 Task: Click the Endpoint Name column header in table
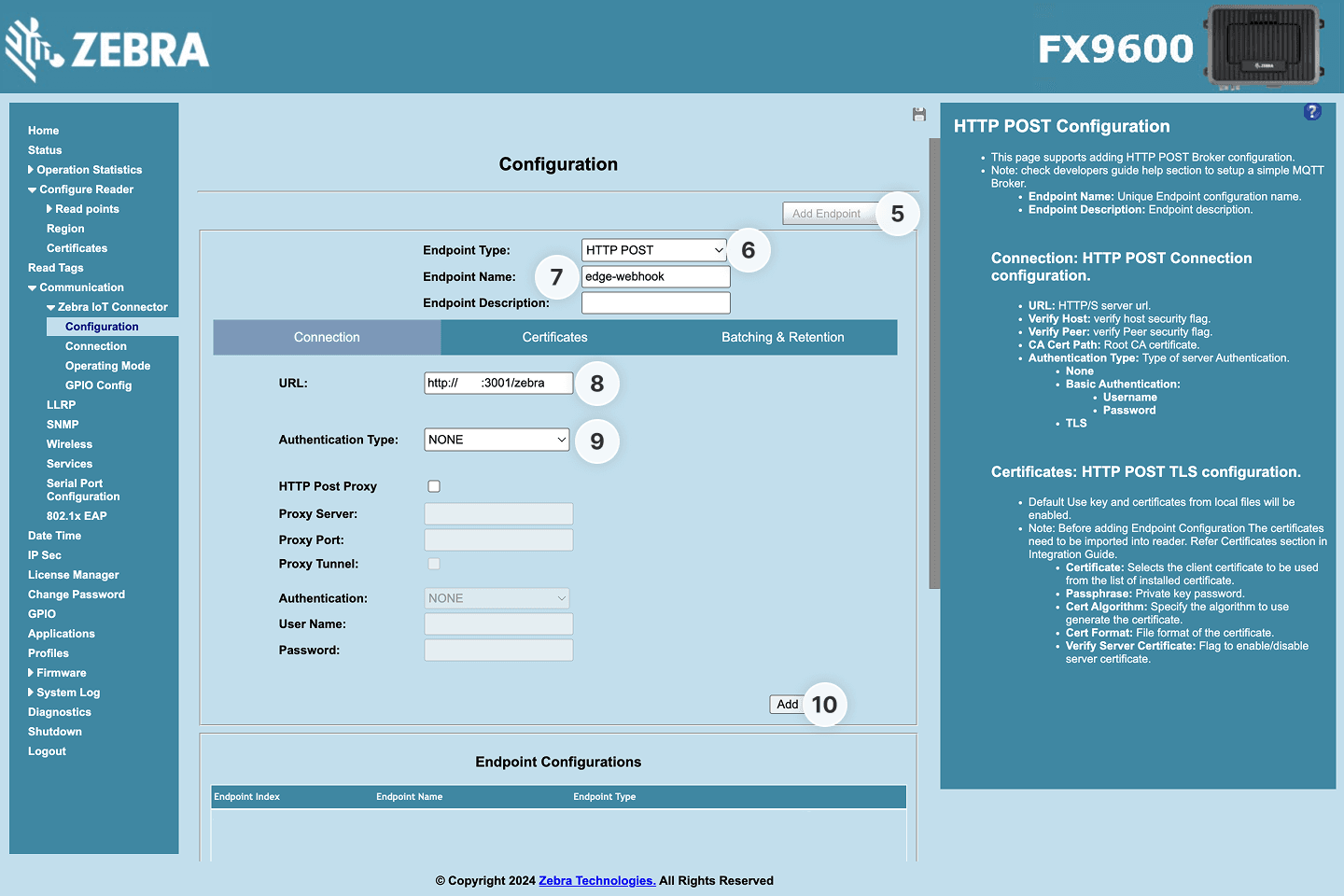409,797
